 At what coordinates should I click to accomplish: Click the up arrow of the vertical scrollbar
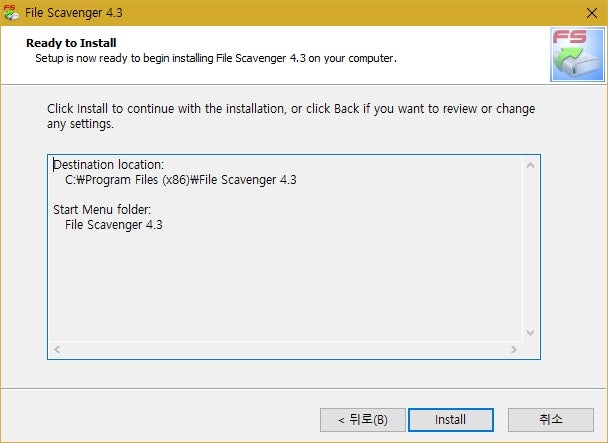(530, 165)
